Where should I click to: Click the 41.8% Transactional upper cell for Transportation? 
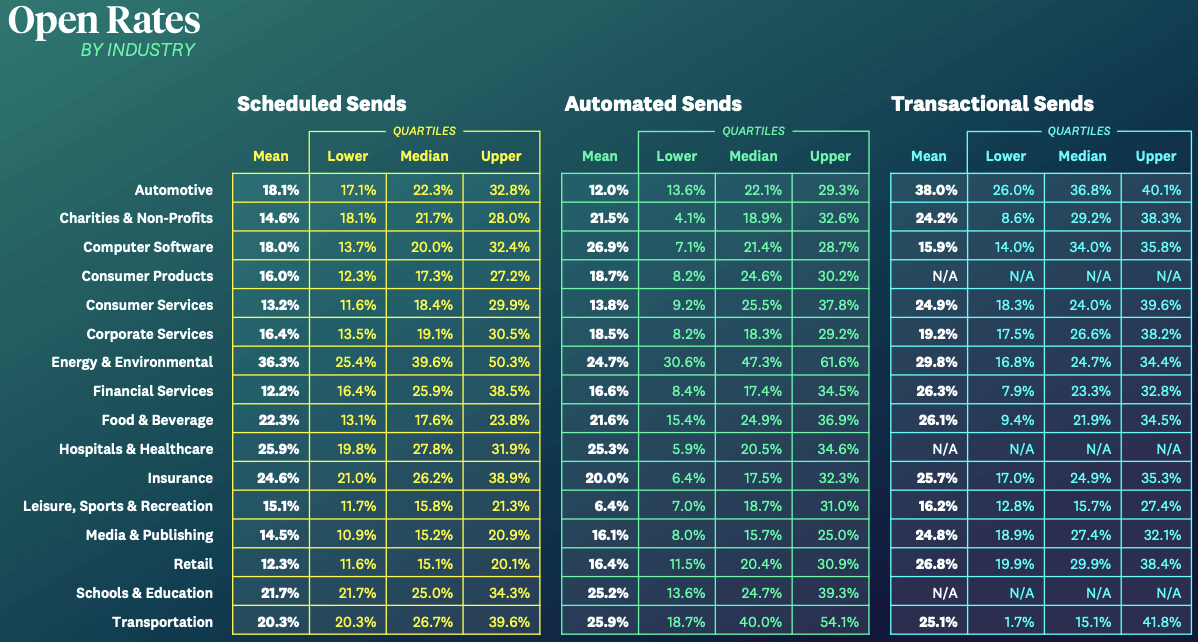click(x=1156, y=622)
